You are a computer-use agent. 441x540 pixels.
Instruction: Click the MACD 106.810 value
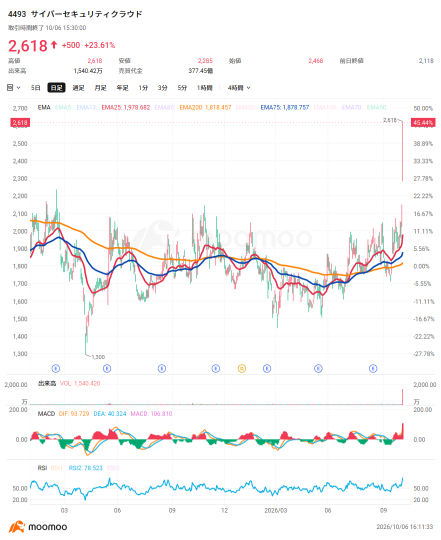click(x=151, y=414)
